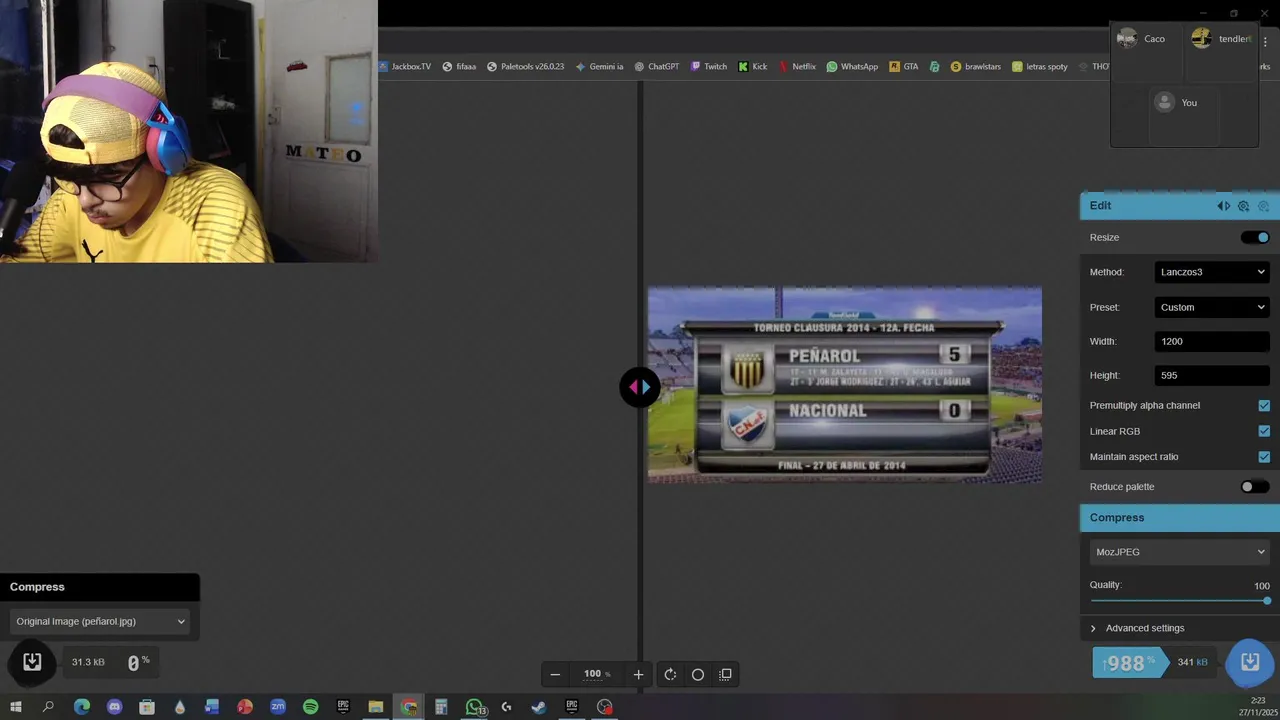The height and width of the screenshot is (720, 1280).
Task: Open Windows search from the taskbar
Action: pyautogui.click(x=48, y=707)
